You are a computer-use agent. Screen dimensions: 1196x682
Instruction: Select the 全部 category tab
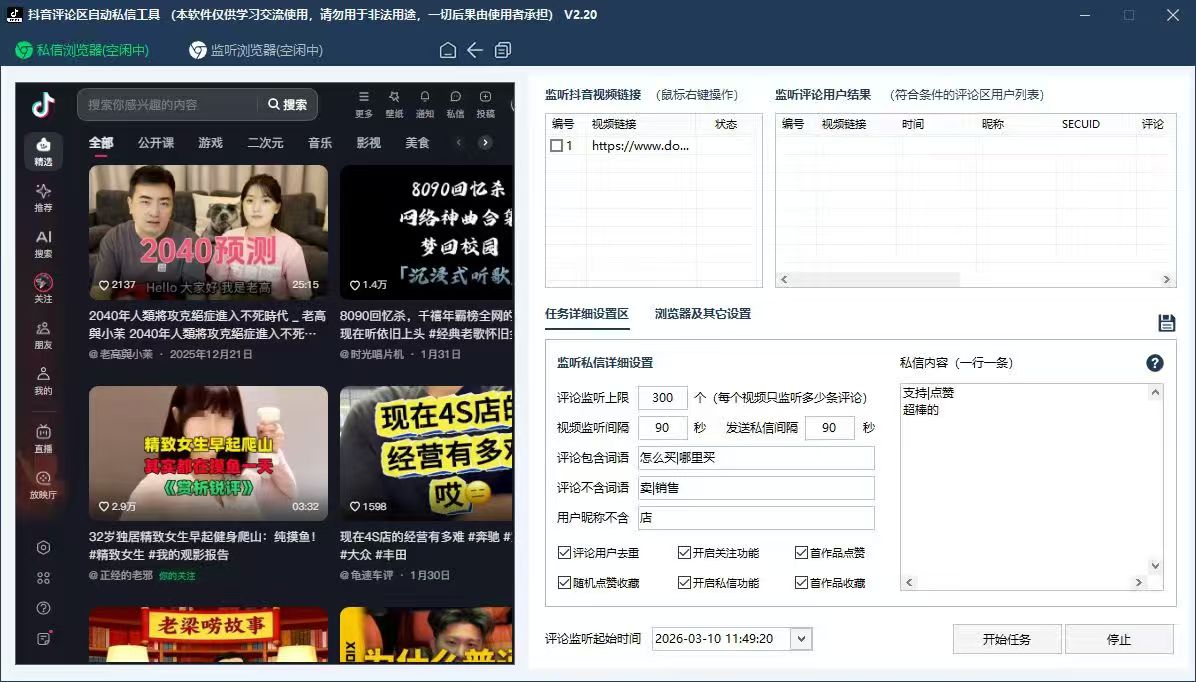pyautogui.click(x=101, y=143)
